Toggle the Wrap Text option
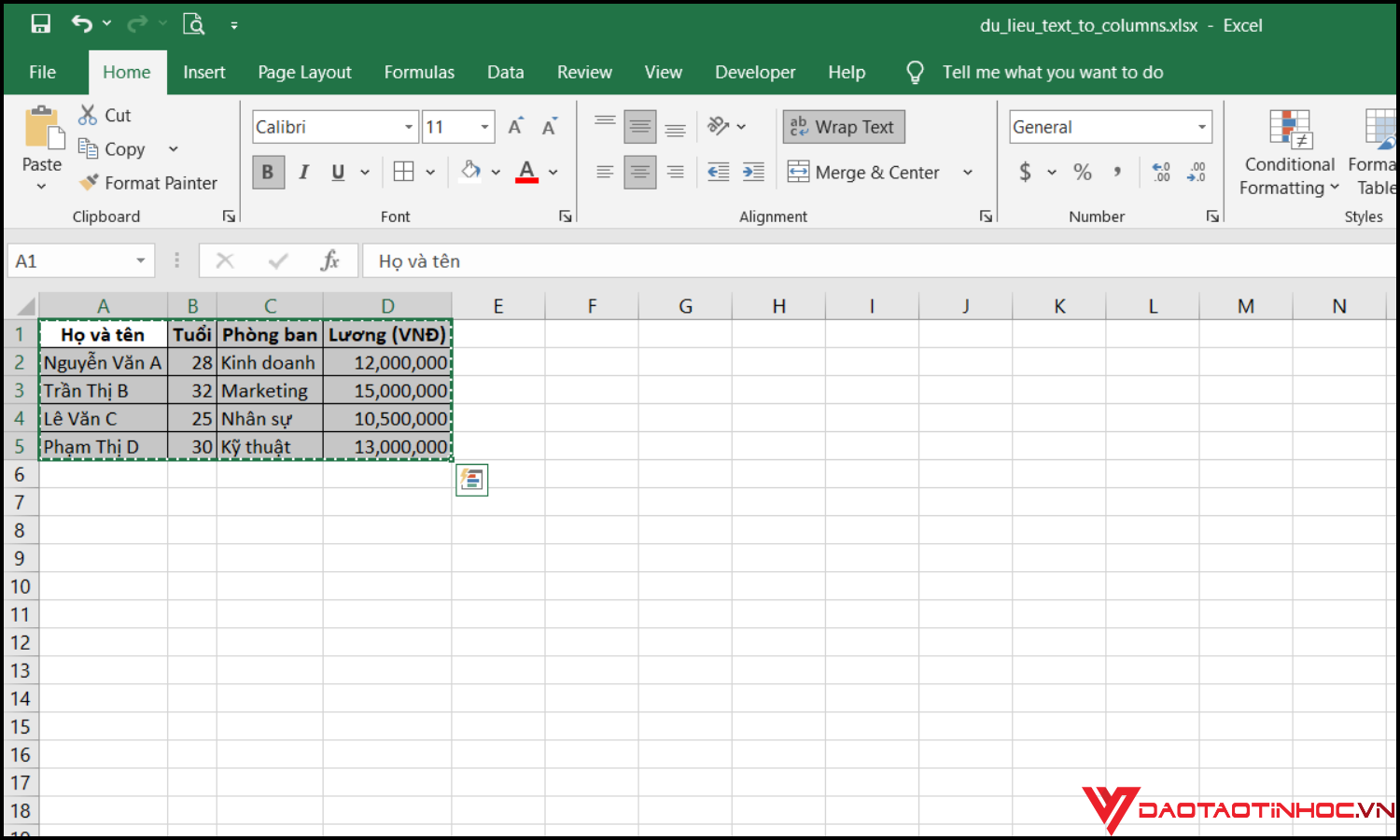The image size is (1400, 840). click(x=844, y=127)
